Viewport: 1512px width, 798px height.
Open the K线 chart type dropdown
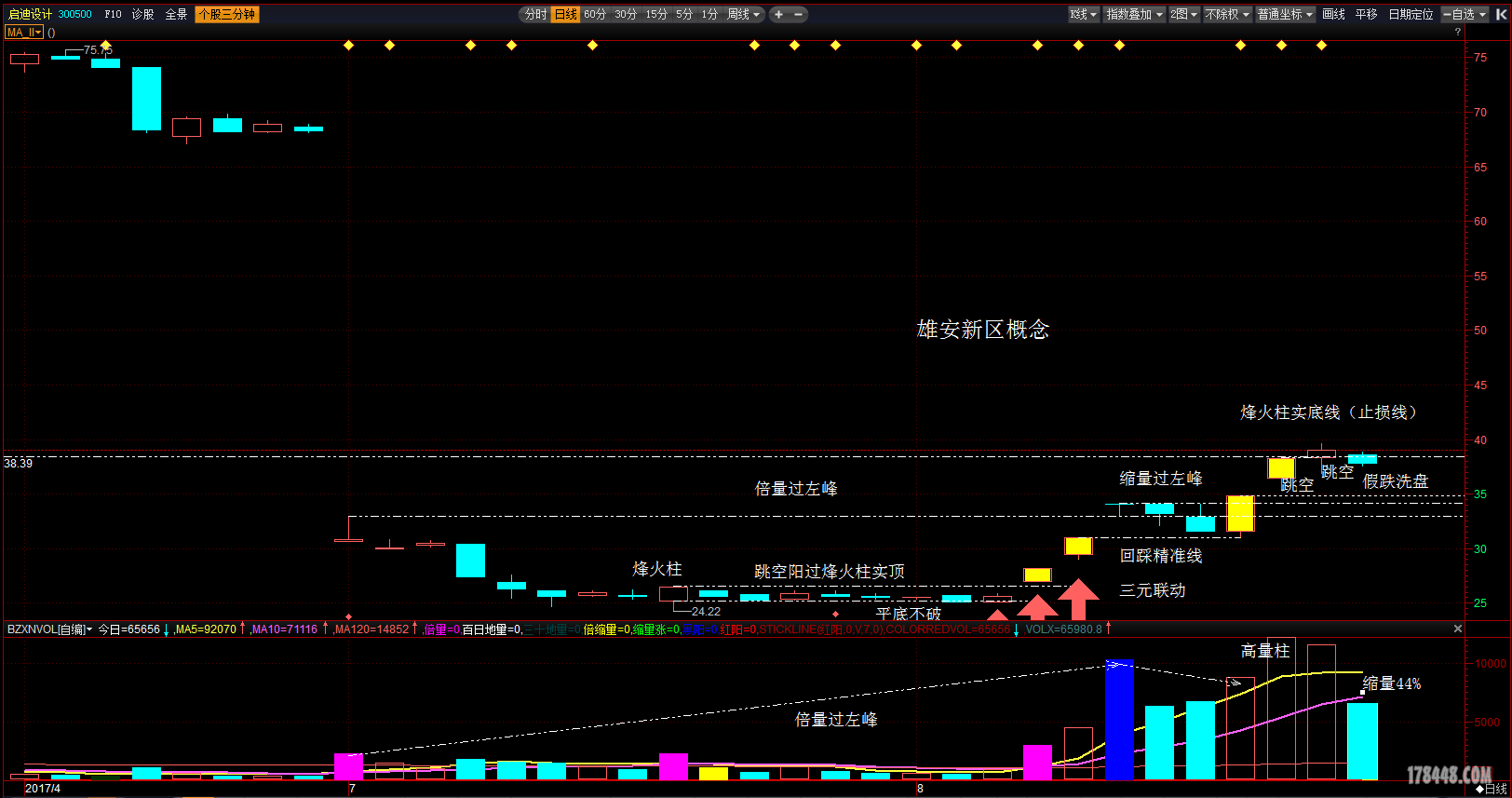[x=1084, y=14]
